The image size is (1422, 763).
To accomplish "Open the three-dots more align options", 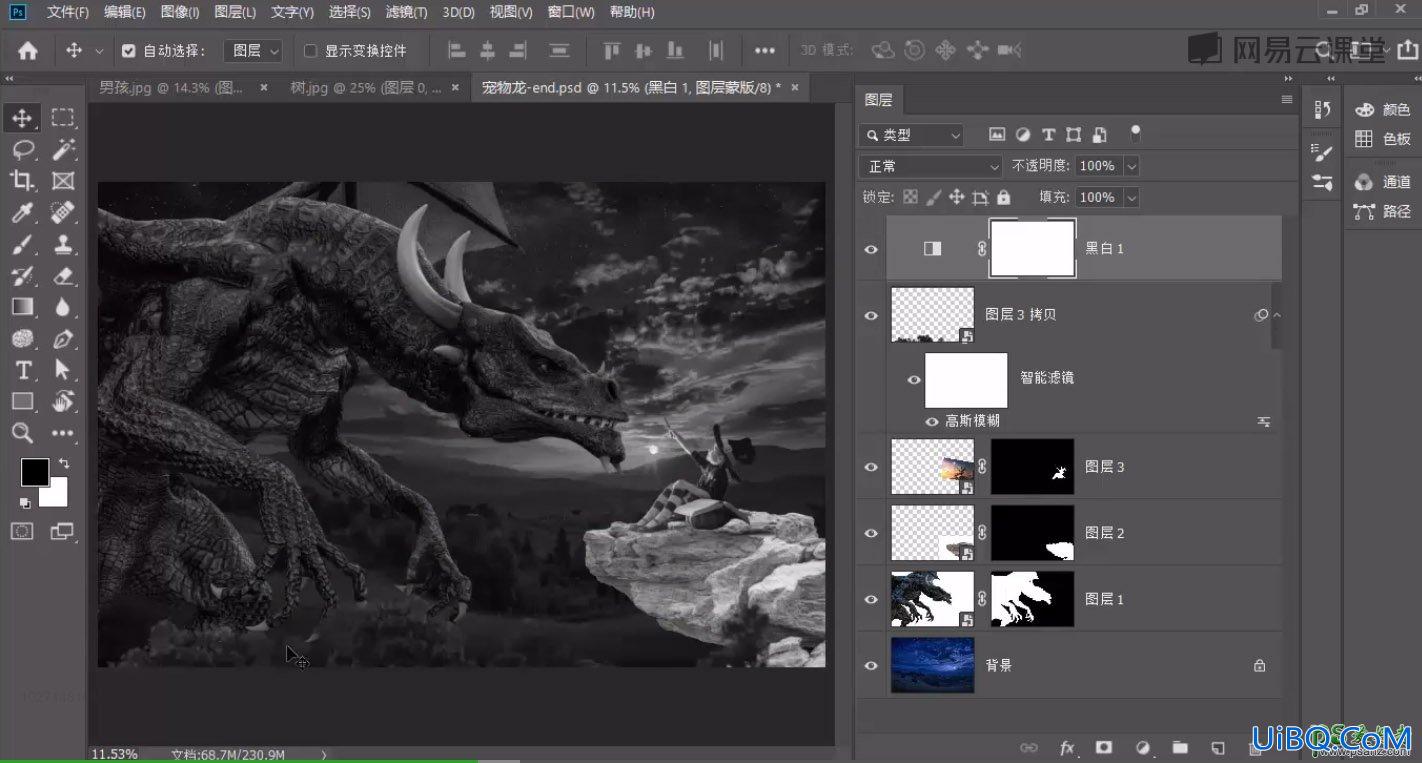I will 765,50.
